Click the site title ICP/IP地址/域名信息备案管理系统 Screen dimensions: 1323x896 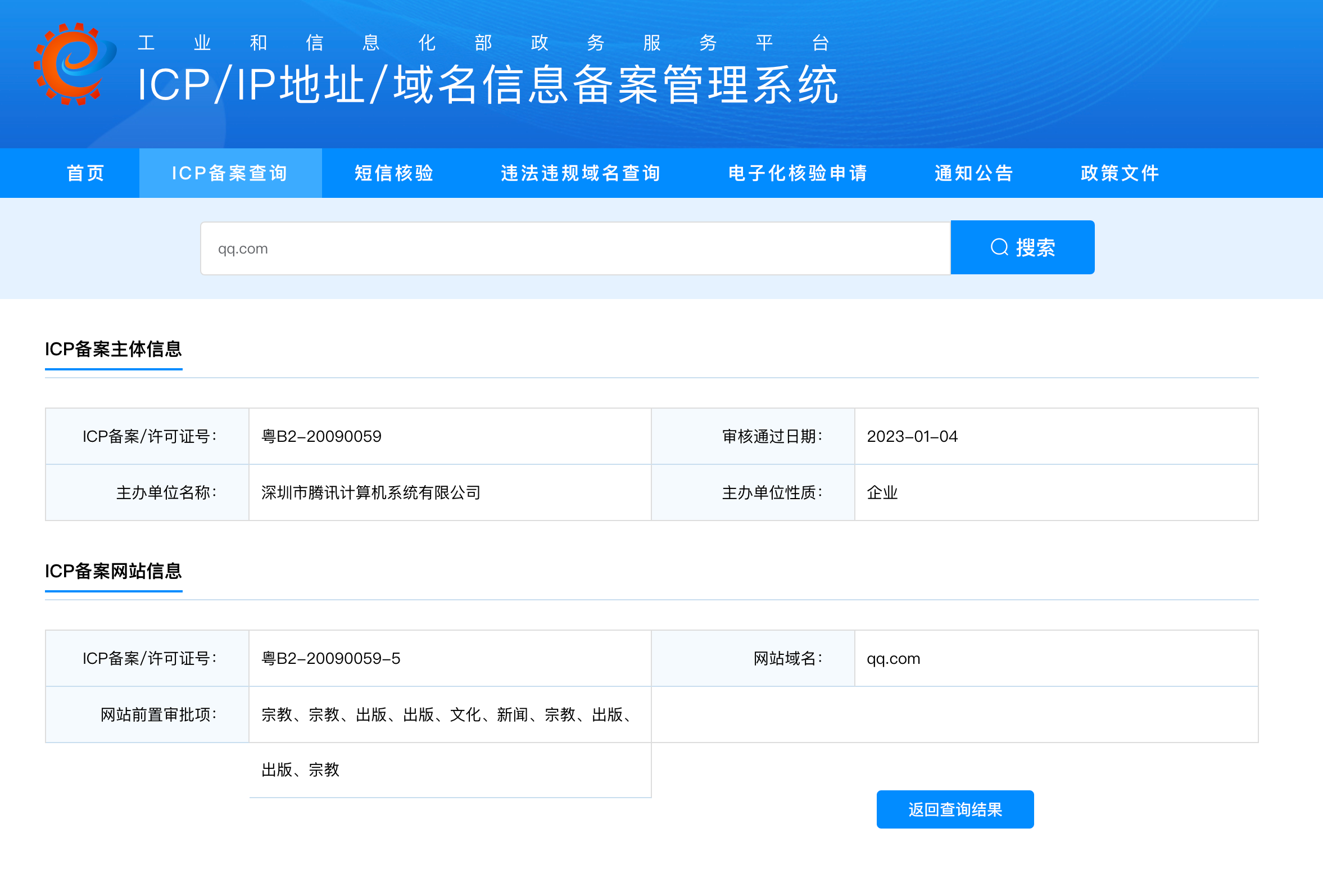click(x=488, y=84)
